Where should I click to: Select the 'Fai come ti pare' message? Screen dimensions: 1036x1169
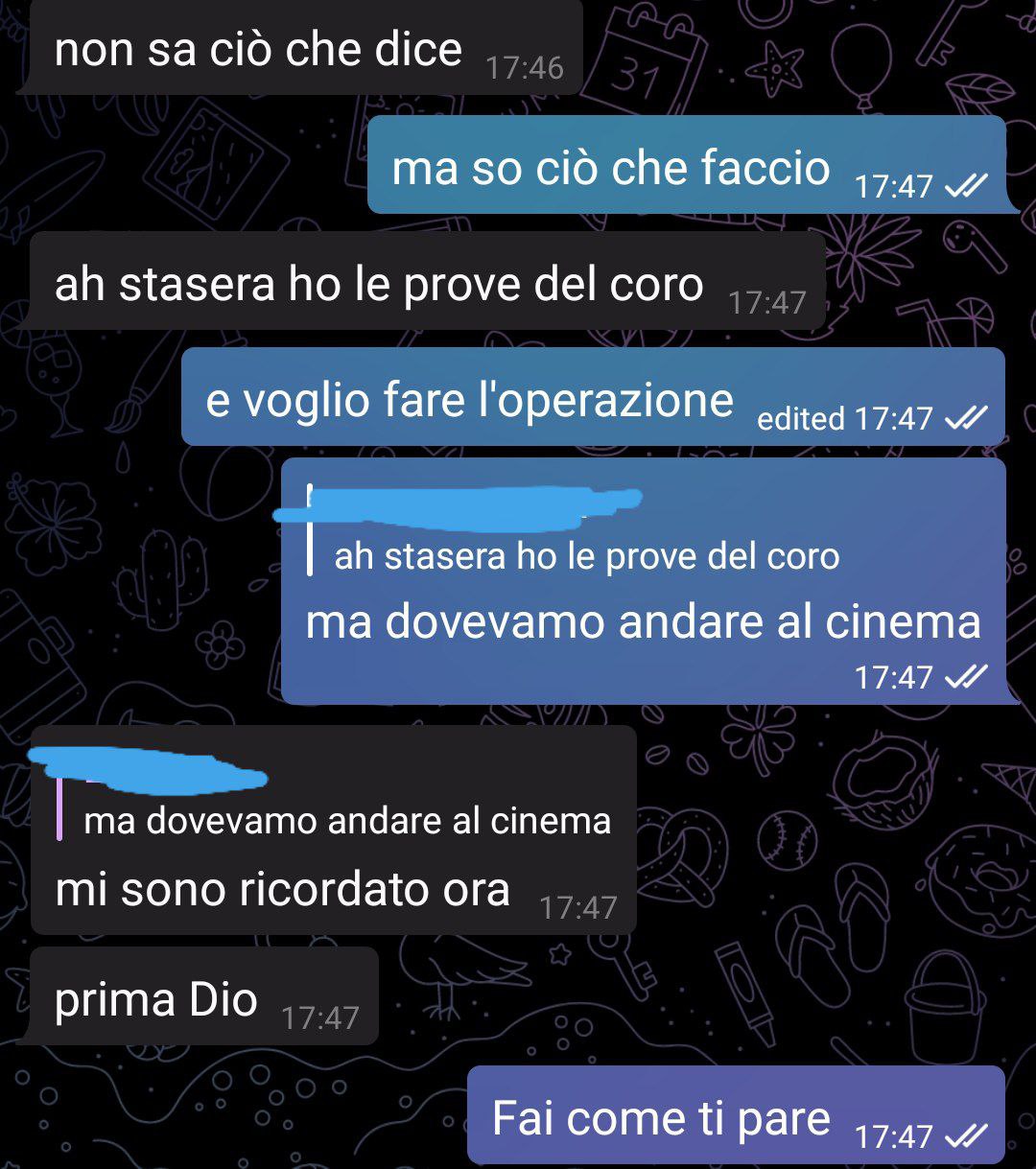[736, 1115]
